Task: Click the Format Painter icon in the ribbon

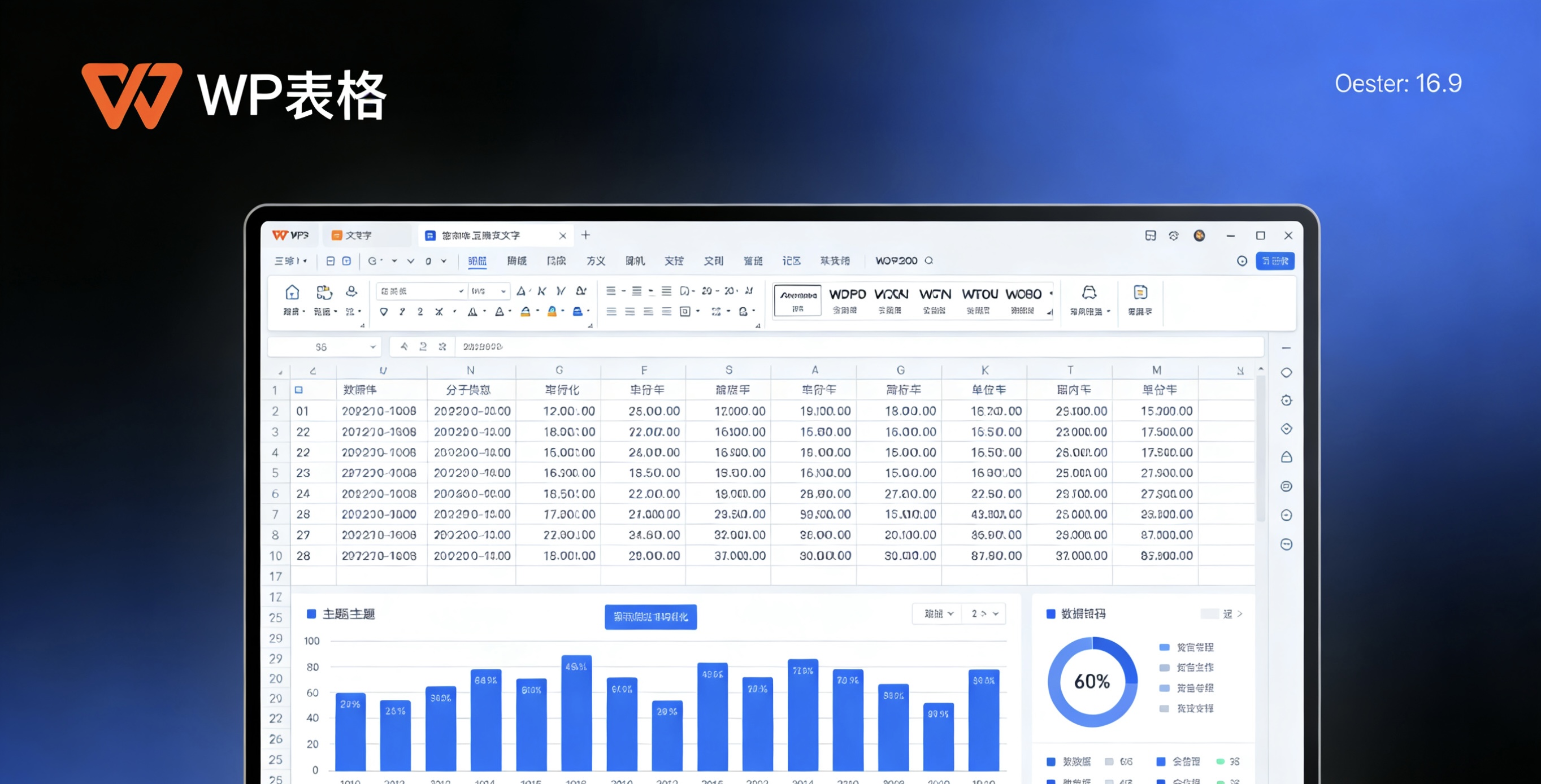Action: pos(351,293)
